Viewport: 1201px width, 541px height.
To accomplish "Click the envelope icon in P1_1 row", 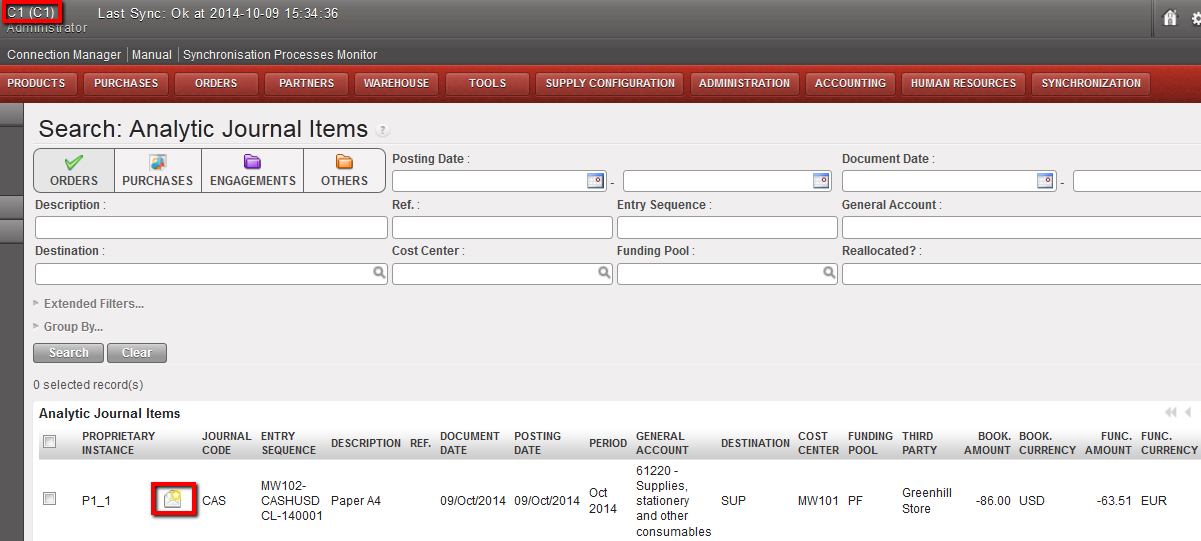I will pyautogui.click(x=173, y=499).
